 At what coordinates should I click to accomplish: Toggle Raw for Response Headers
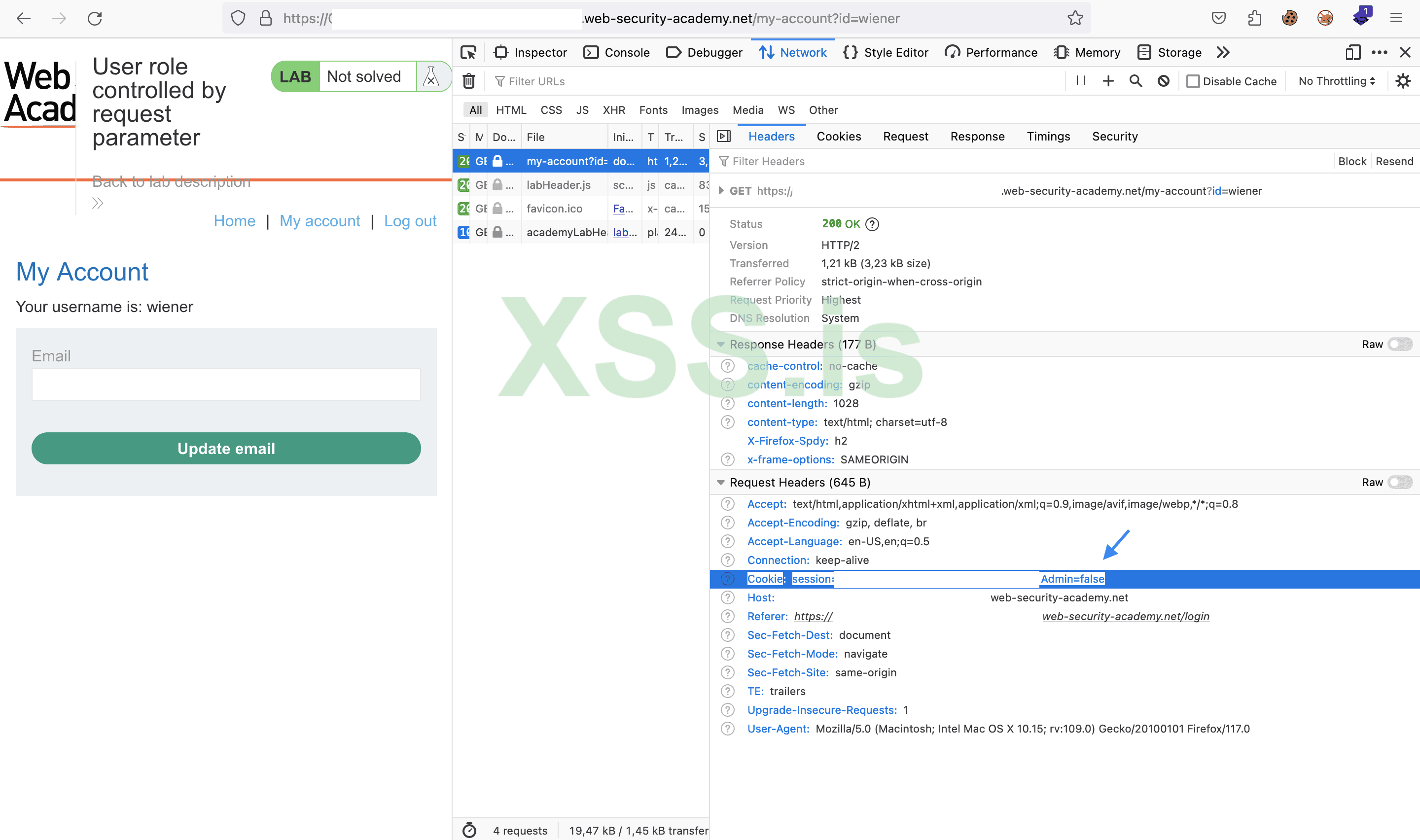(1400, 344)
